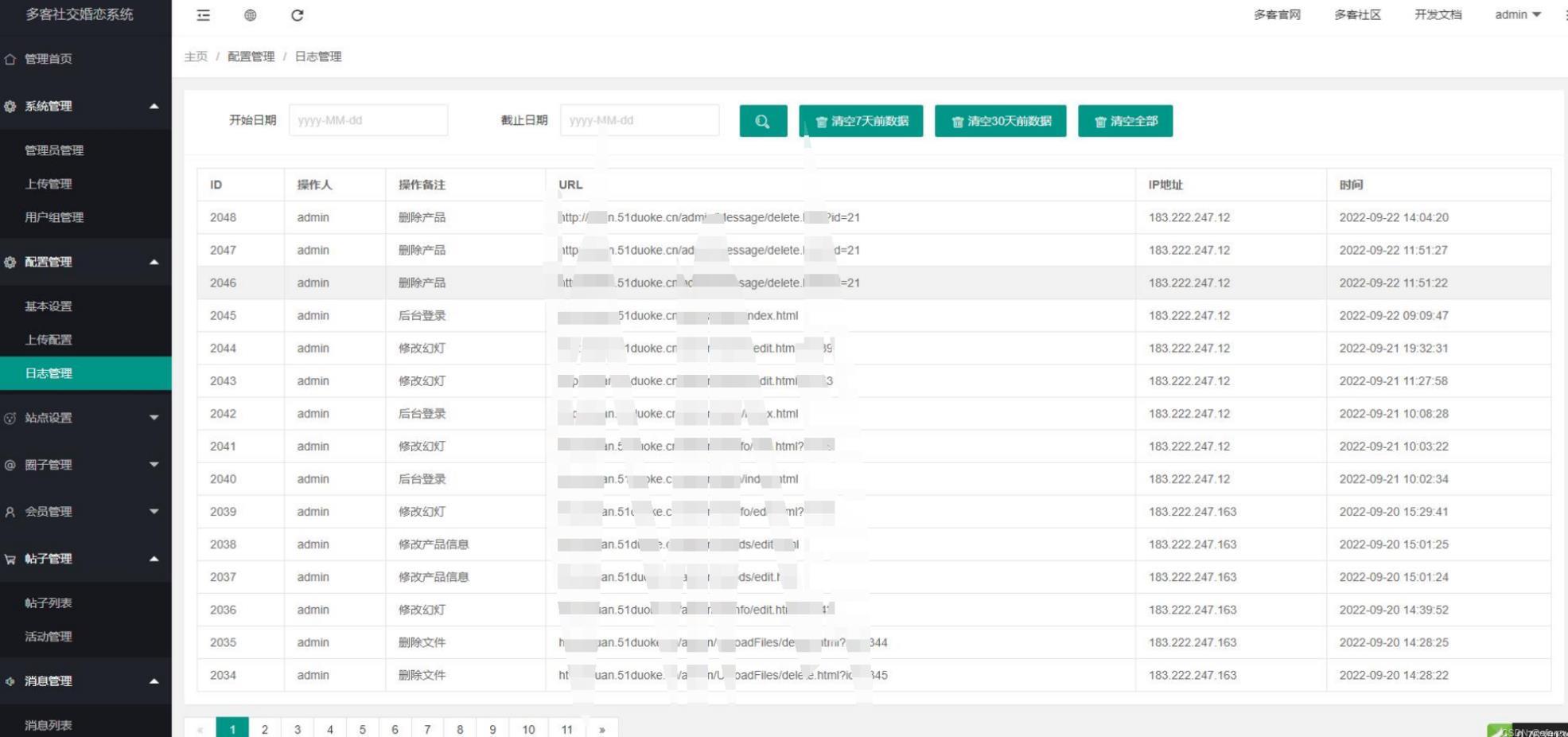This screenshot has height=737, width=1568.
Task: Click trash icon on 清空全部 button
Action: (1101, 122)
